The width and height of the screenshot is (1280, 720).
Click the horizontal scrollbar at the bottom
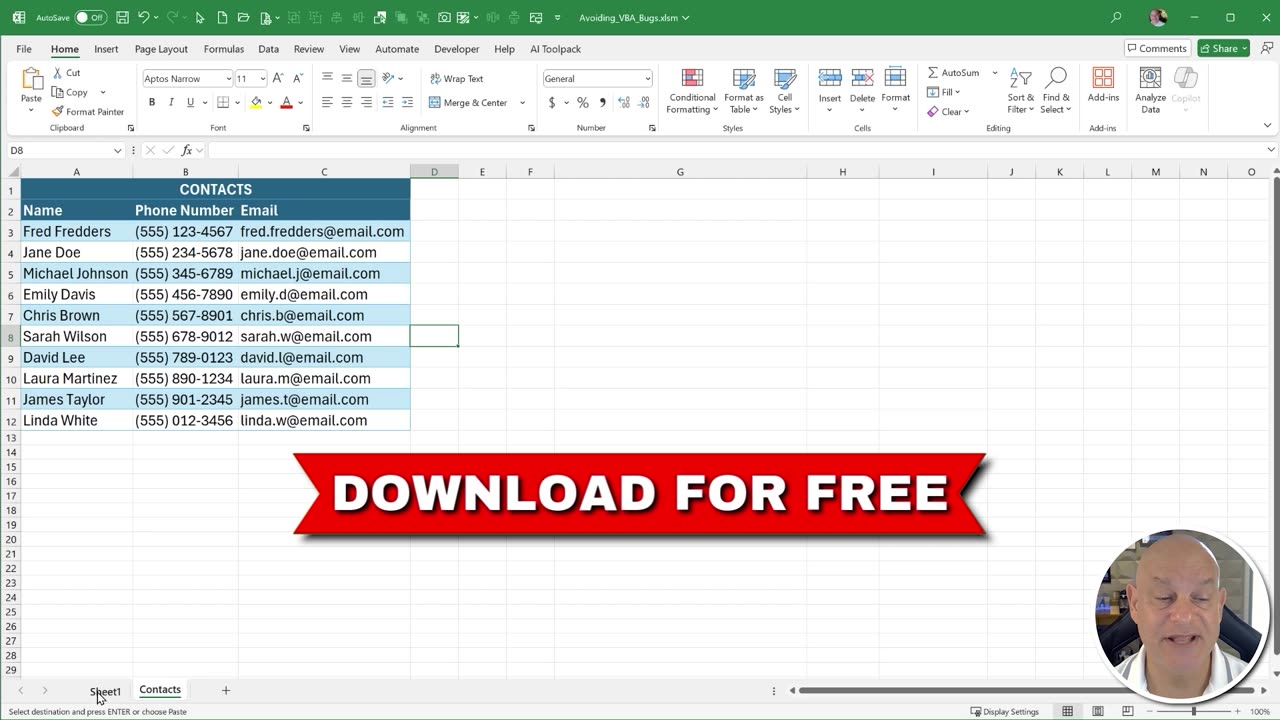pyautogui.click(x=1027, y=690)
